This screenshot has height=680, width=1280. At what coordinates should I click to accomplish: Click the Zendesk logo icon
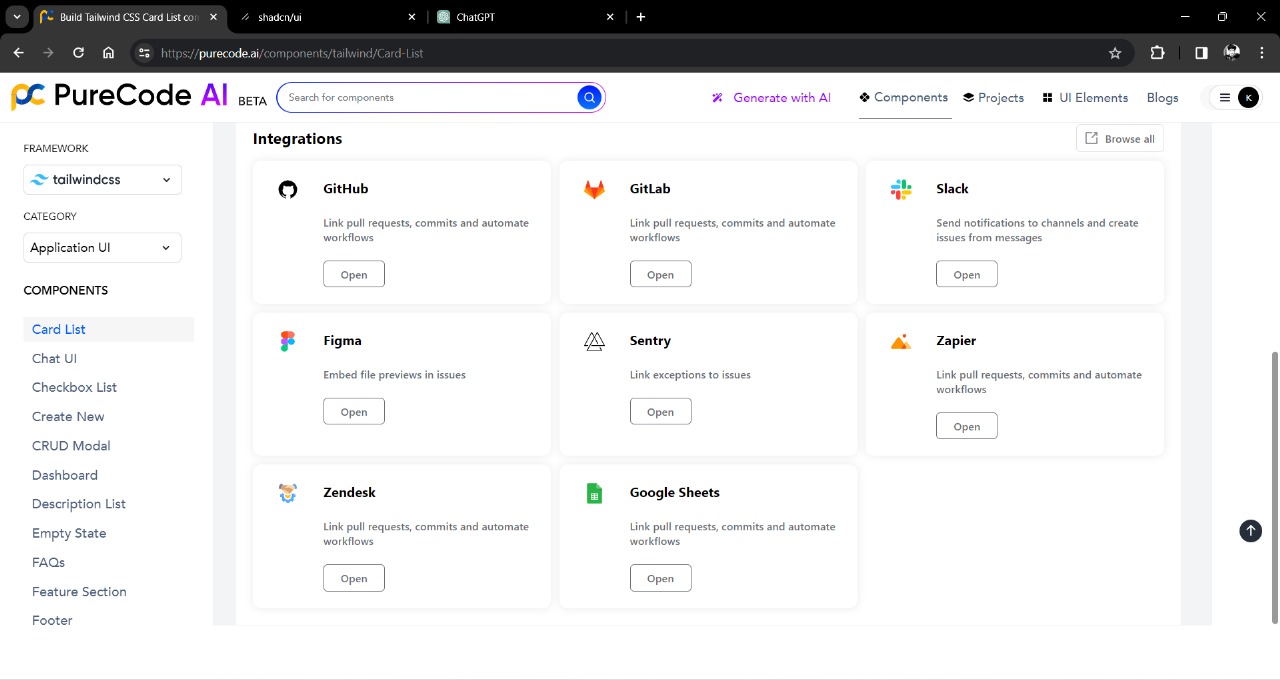click(x=288, y=493)
